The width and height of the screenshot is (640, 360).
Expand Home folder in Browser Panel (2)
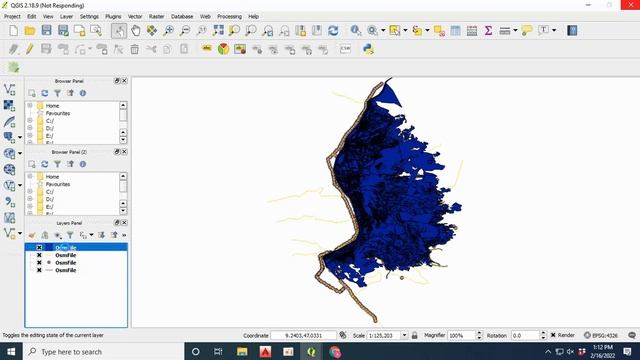[x=30, y=176]
